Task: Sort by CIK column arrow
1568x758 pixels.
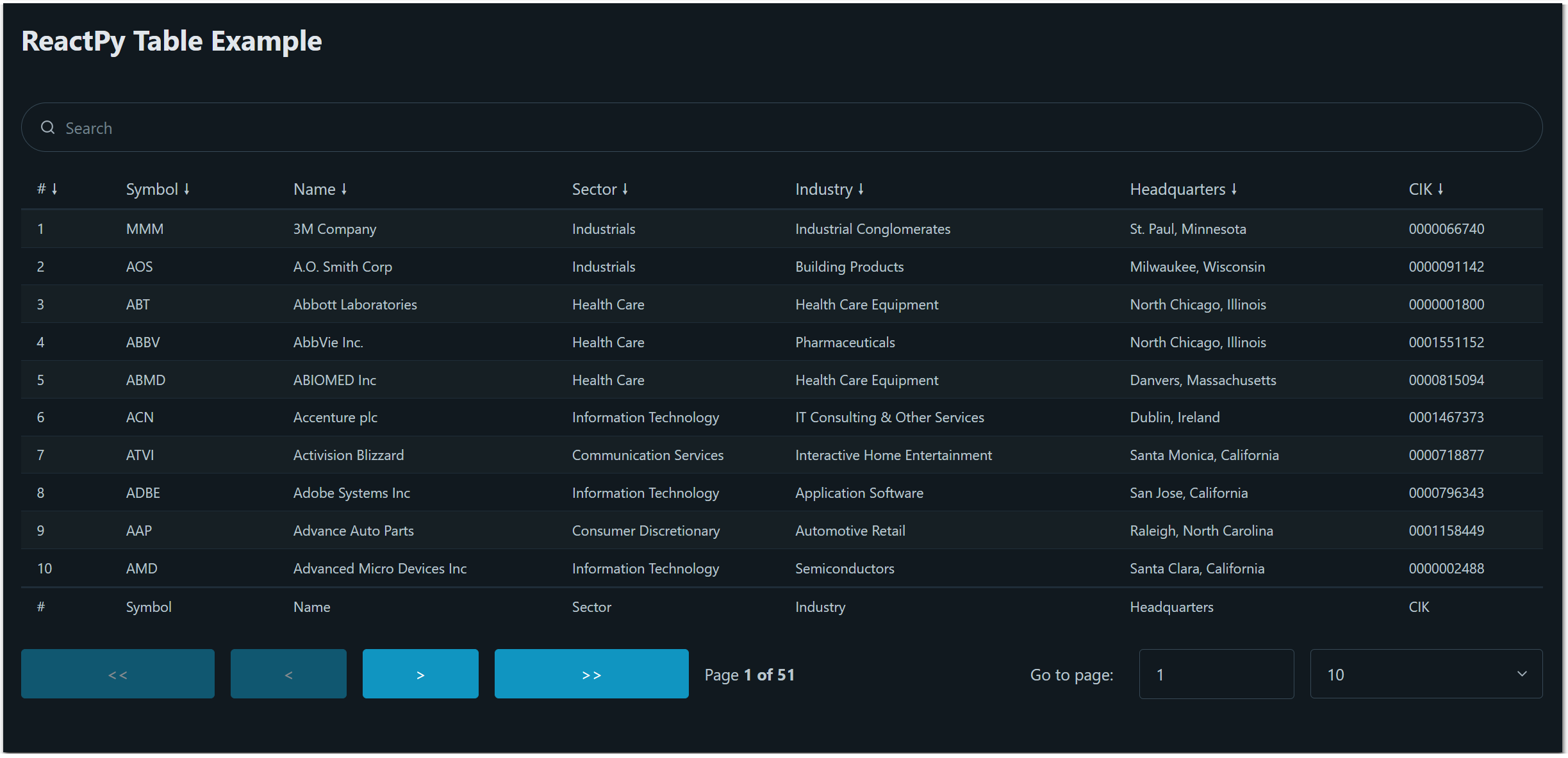Action: pyautogui.click(x=1440, y=189)
